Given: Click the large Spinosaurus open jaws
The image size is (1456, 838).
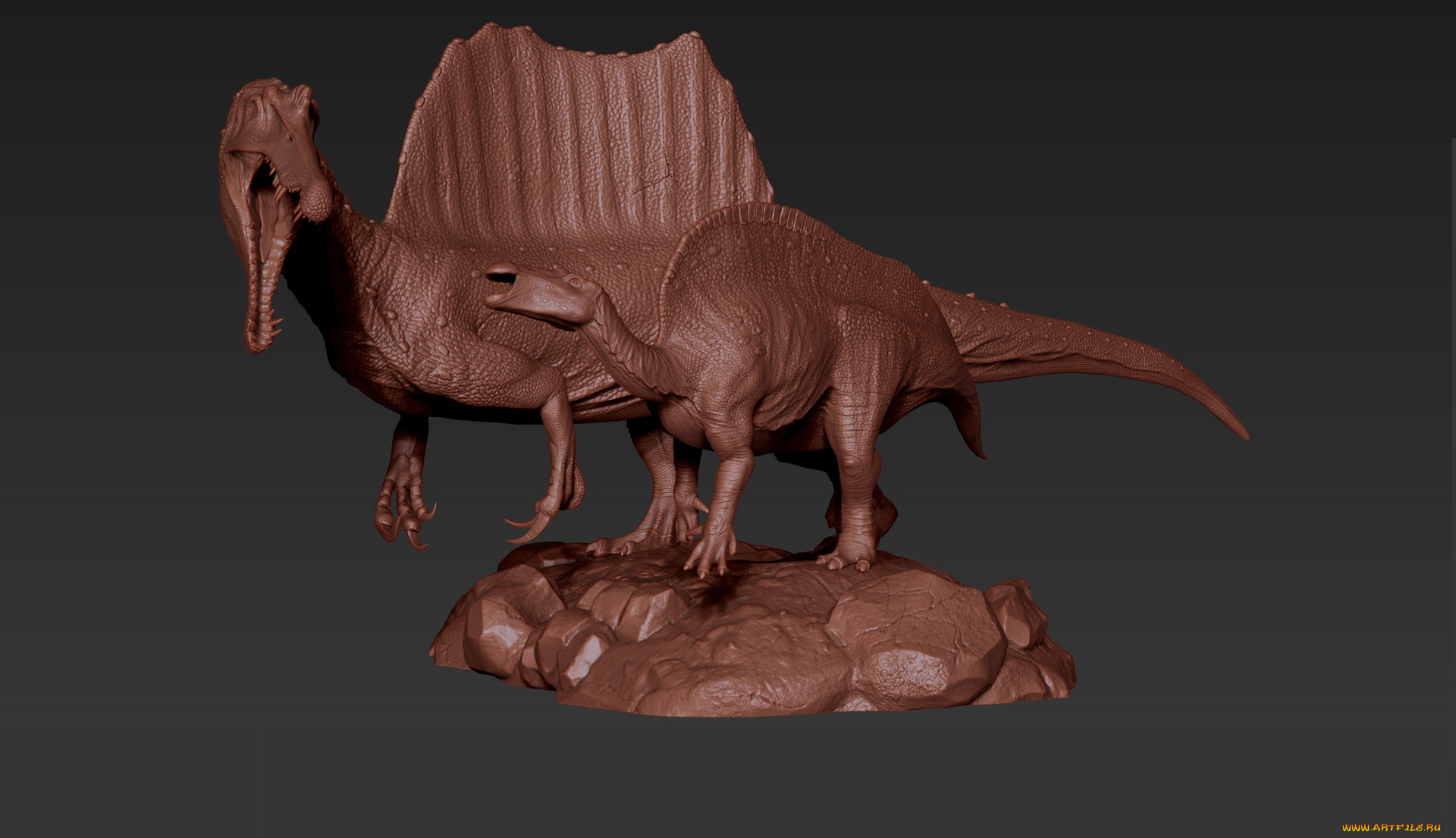Looking at the screenshot, I should point(267,228).
